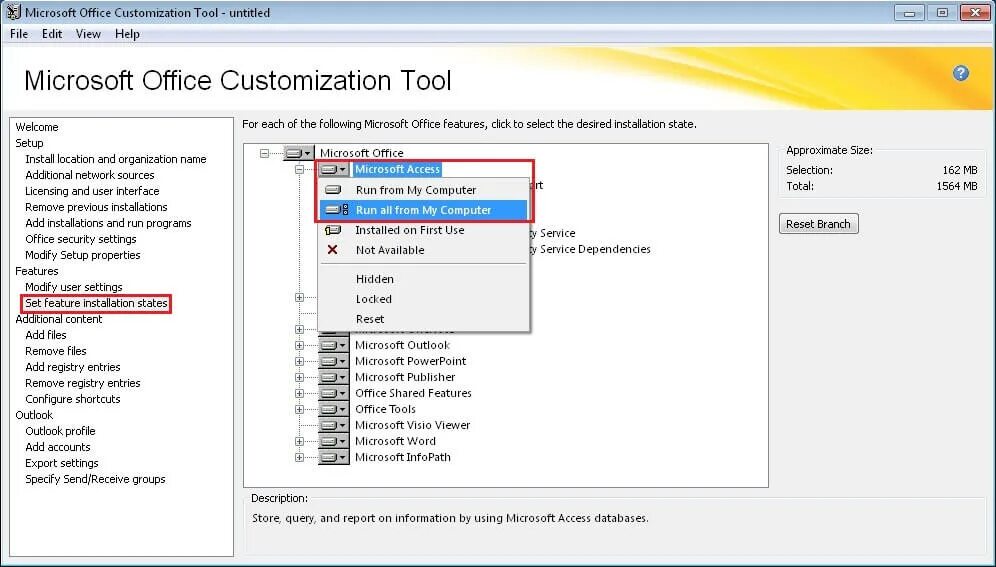
Task: Open Microsoft InfoPath install state dropdown
Action: click(333, 457)
